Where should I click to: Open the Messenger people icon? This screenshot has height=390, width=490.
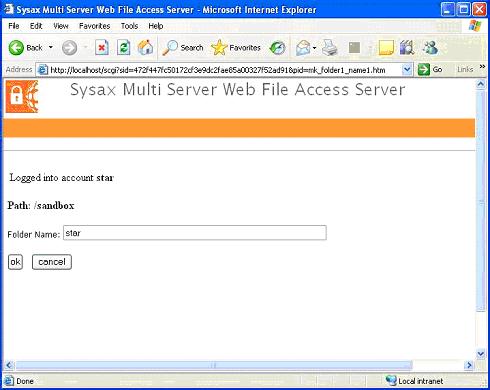pos(430,48)
